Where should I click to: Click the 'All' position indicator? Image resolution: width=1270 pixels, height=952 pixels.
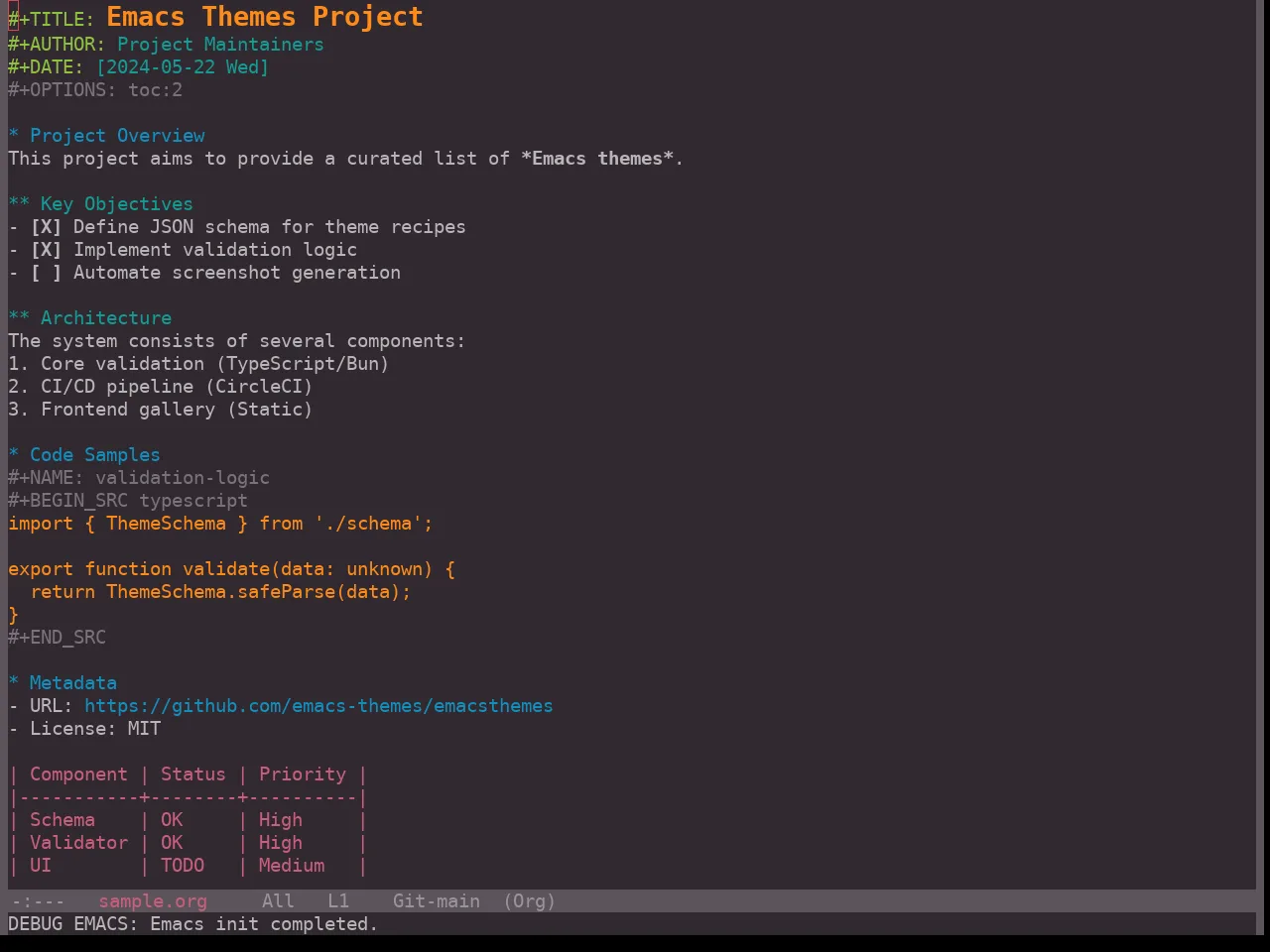(x=278, y=901)
